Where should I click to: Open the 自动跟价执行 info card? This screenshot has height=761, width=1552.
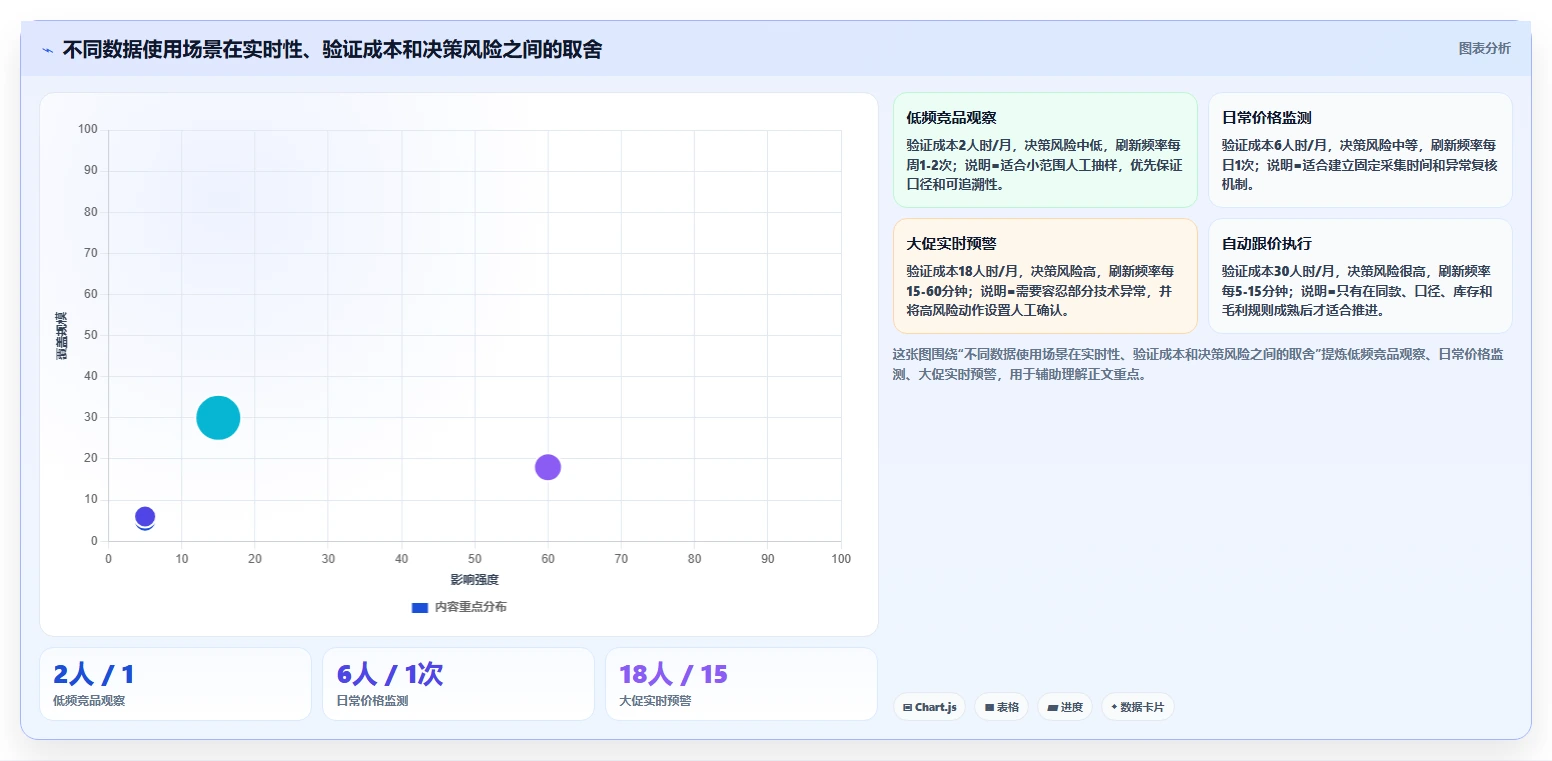pos(1360,276)
